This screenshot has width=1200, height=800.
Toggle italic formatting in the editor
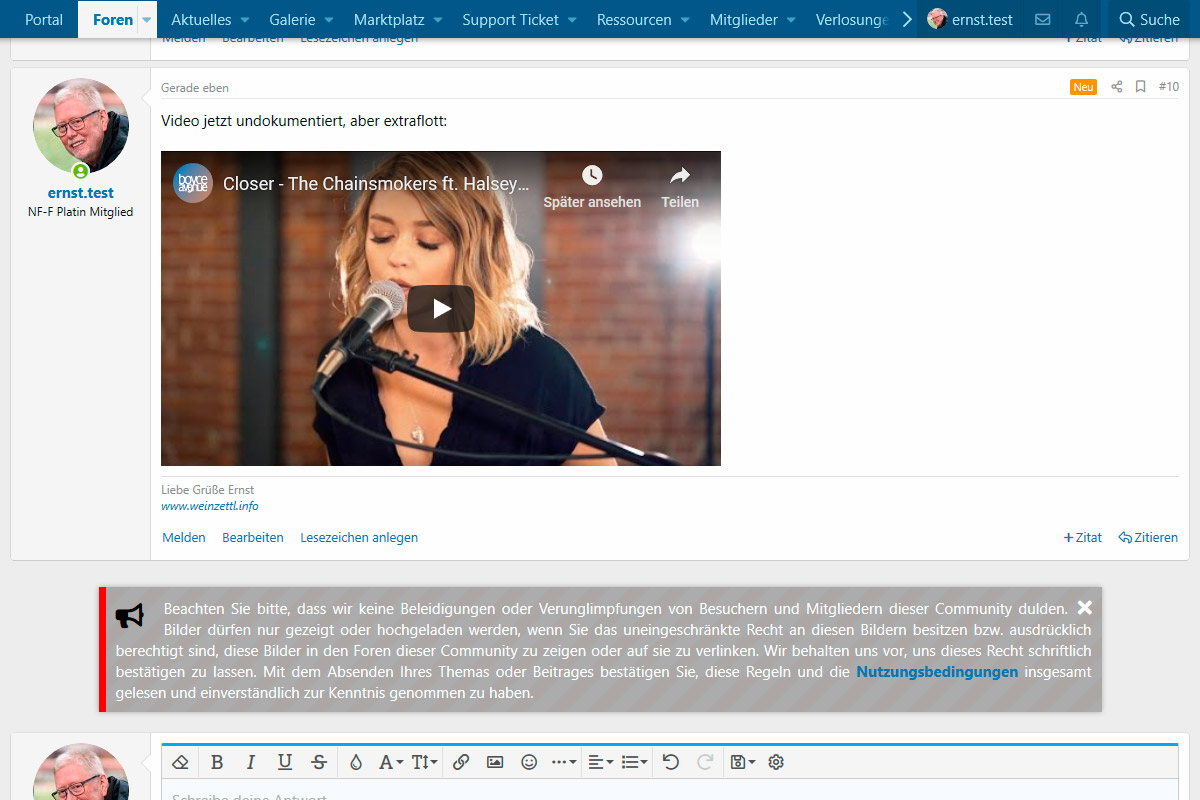click(x=251, y=762)
